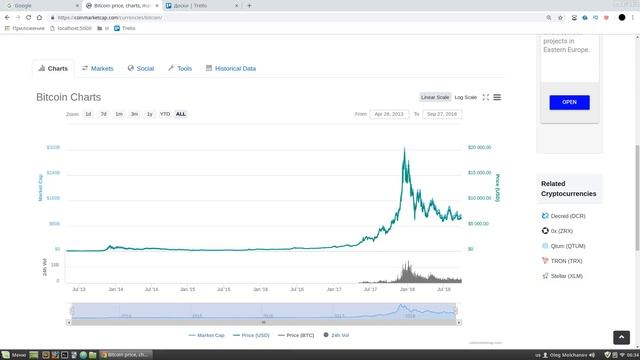Click the back-to-top arrow button
The height and width of the screenshot is (360, 640).
pos(621,337)
